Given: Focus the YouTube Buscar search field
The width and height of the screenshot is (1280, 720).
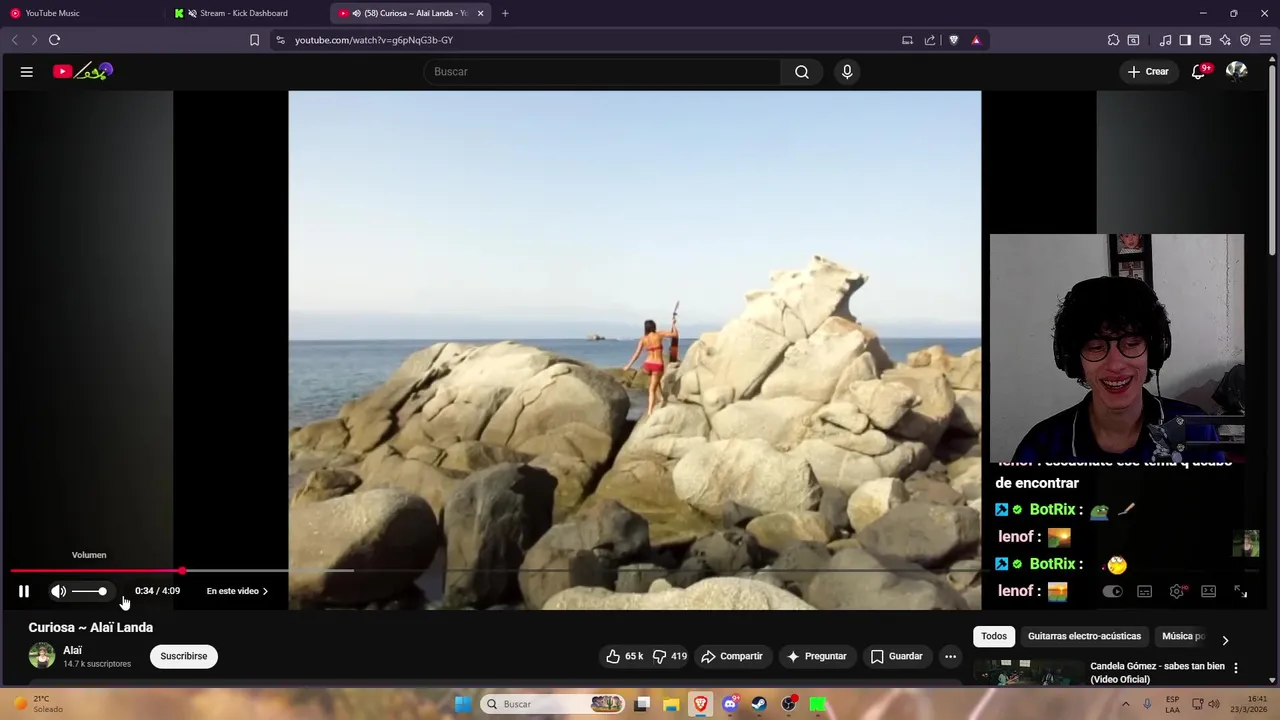Looking at the screenshot, I should click(603, 72).
